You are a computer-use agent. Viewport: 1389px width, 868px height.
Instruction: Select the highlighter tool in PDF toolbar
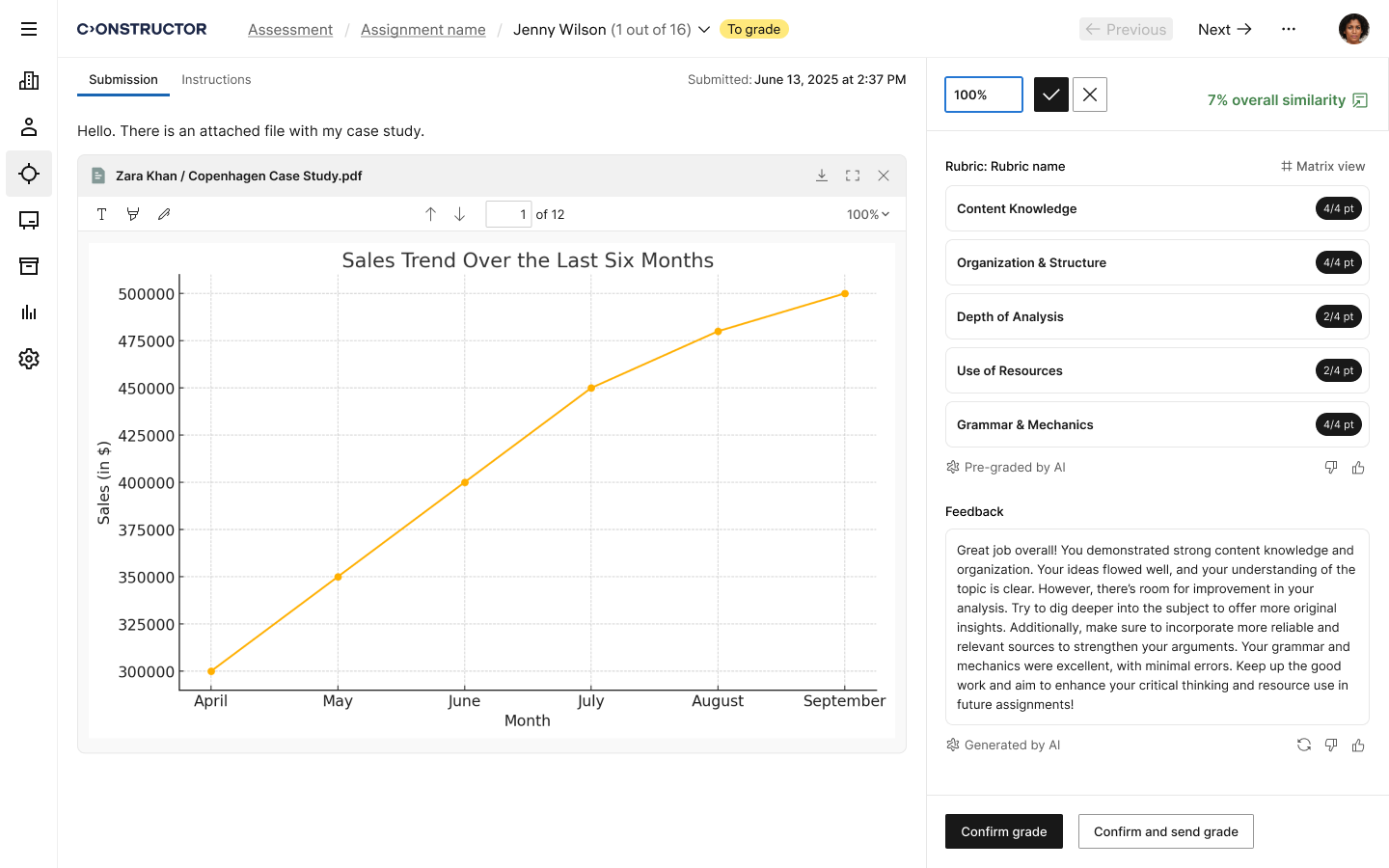pyautogui.click(x=133, y=214)
